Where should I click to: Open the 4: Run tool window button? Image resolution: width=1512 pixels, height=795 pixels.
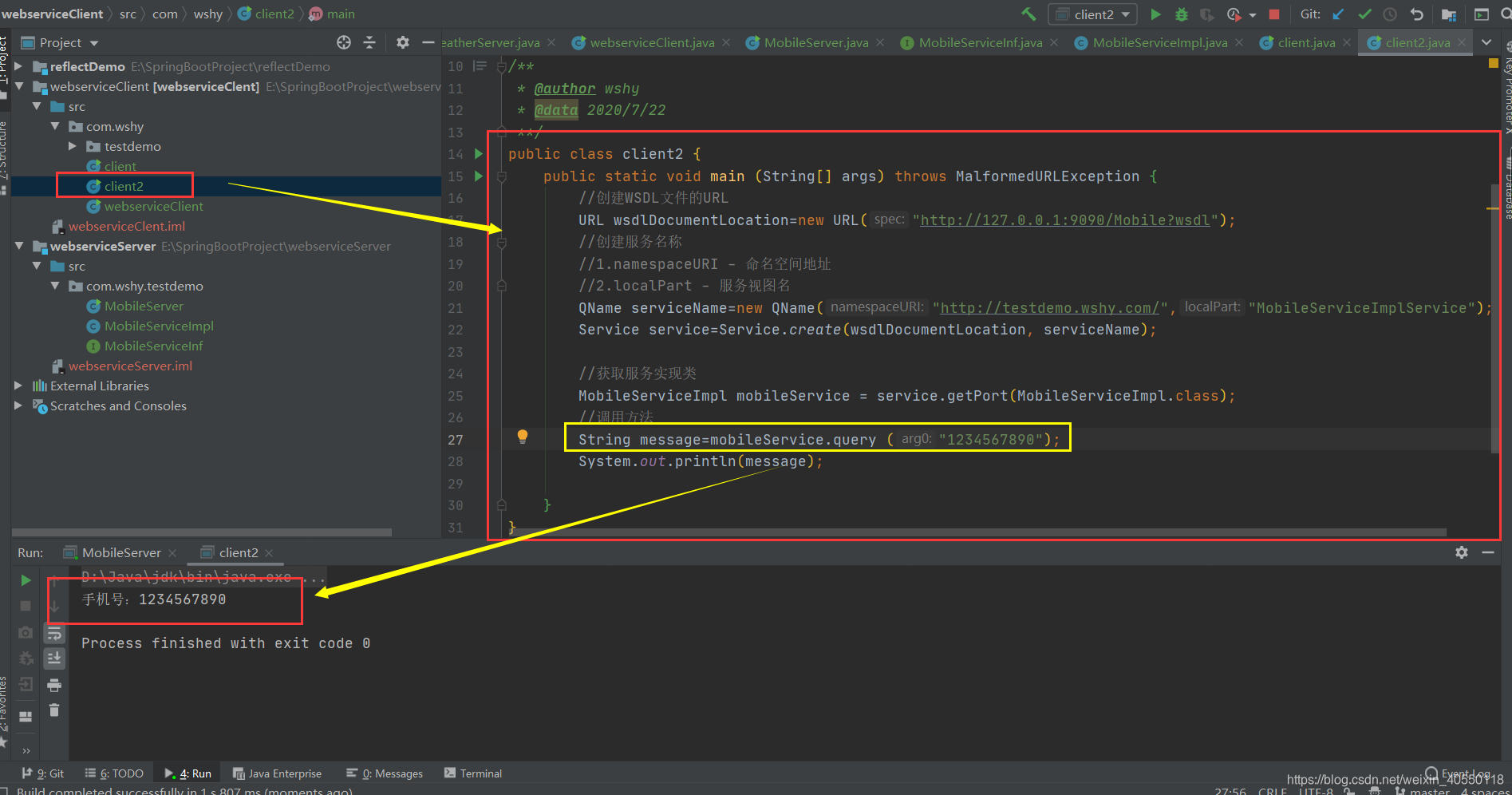pos(188,773)
